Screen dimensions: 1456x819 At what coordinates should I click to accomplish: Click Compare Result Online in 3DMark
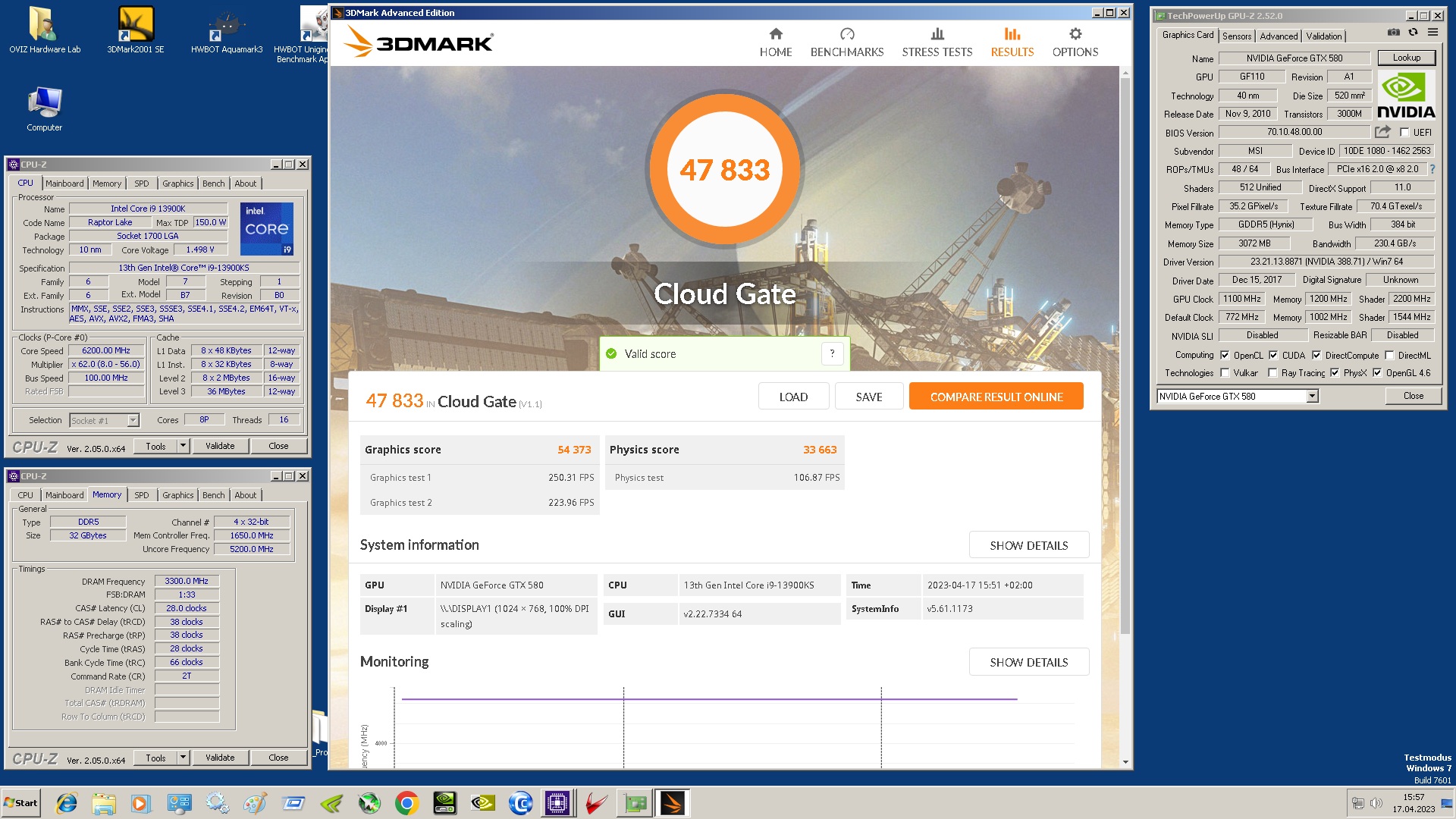click(996, 397)
